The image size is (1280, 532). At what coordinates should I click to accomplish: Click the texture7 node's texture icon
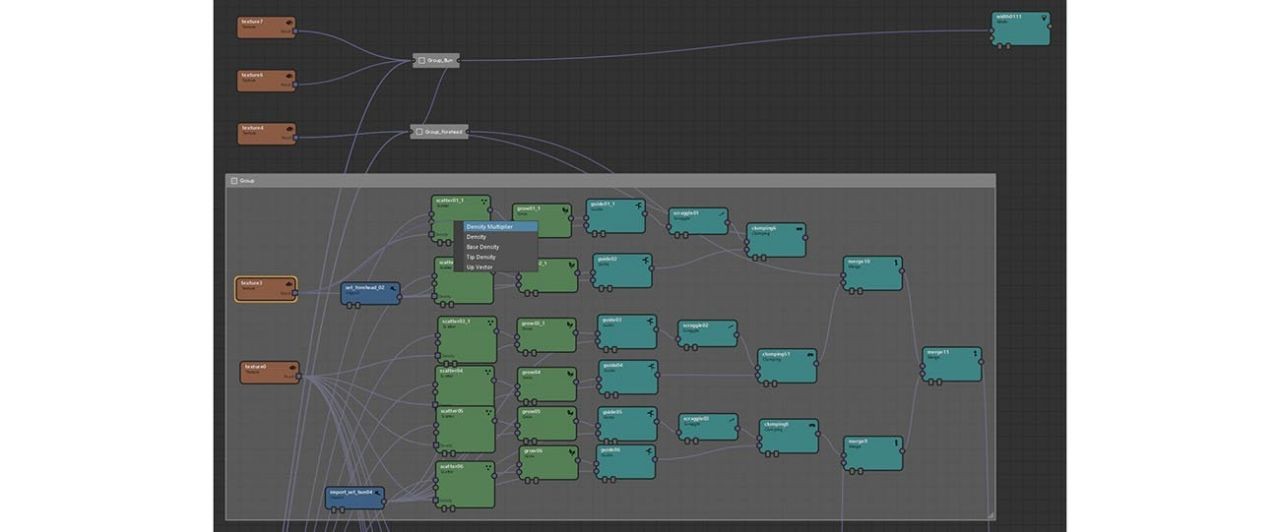[x=289, y=21]
